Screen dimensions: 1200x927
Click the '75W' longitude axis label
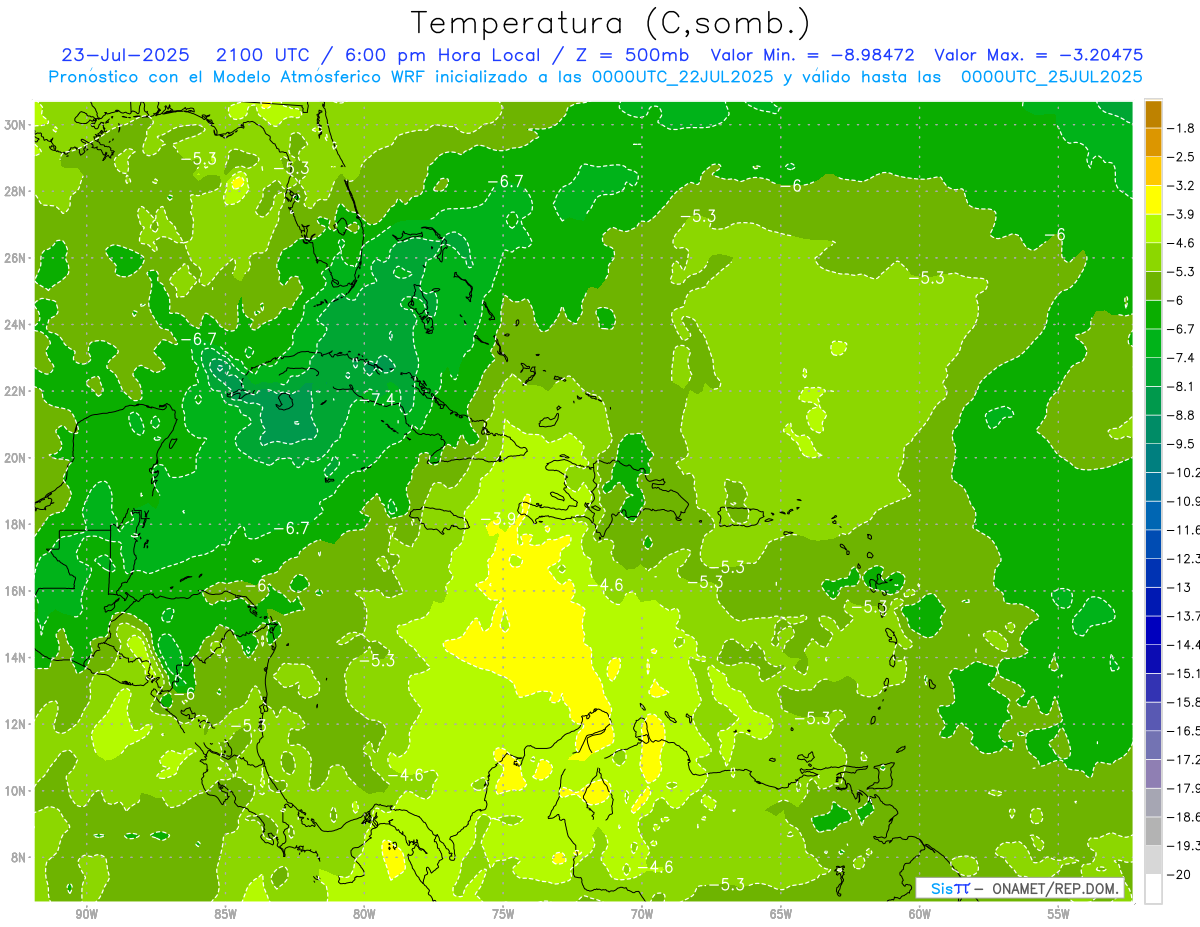click(503, 915)
